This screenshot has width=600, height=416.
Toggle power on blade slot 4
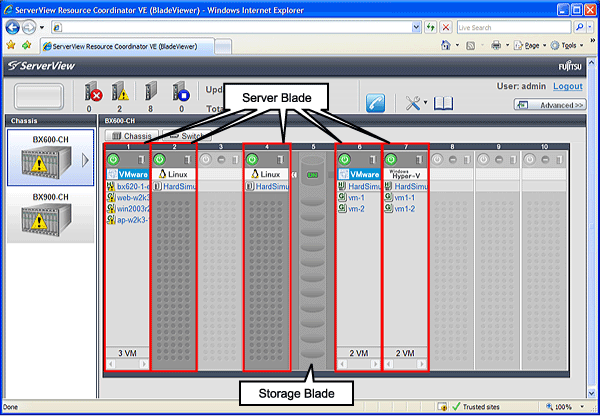point(252,159)
